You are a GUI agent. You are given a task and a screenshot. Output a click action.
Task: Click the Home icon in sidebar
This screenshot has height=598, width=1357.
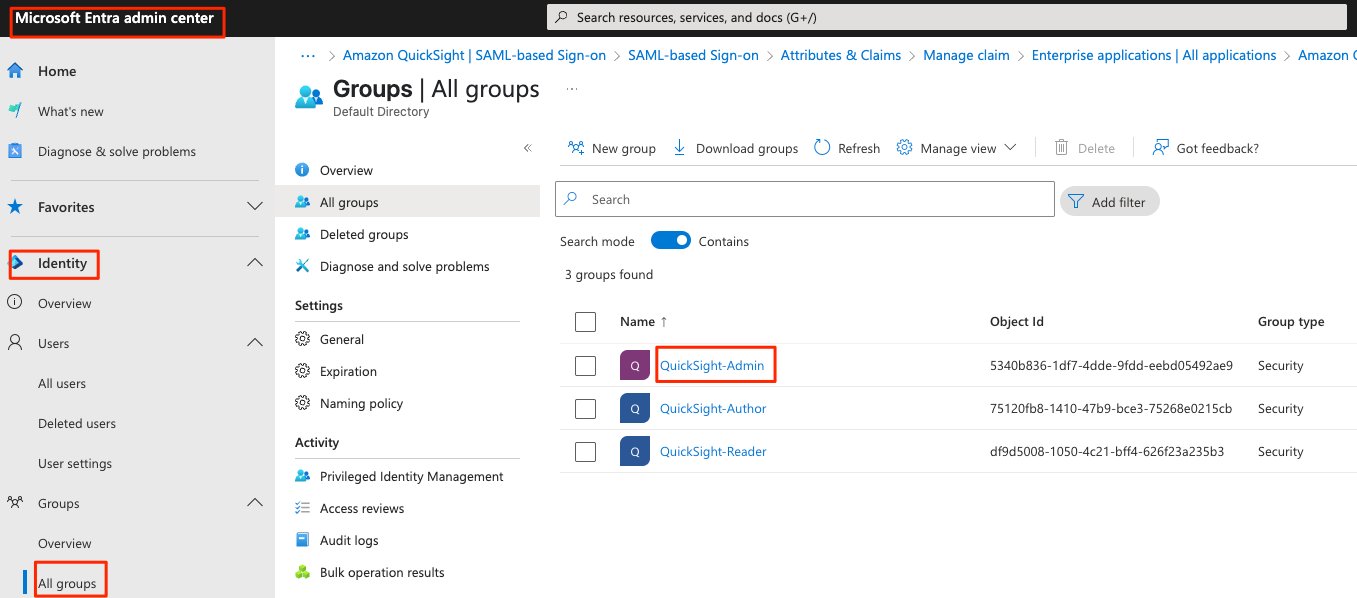[15, 71]
